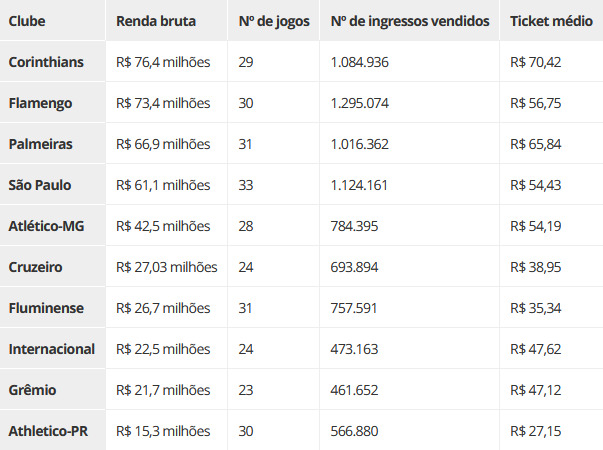Screen dimensions: 603x450
Task: Select the Palmeiras club name cell
Action: click(40, 144)
